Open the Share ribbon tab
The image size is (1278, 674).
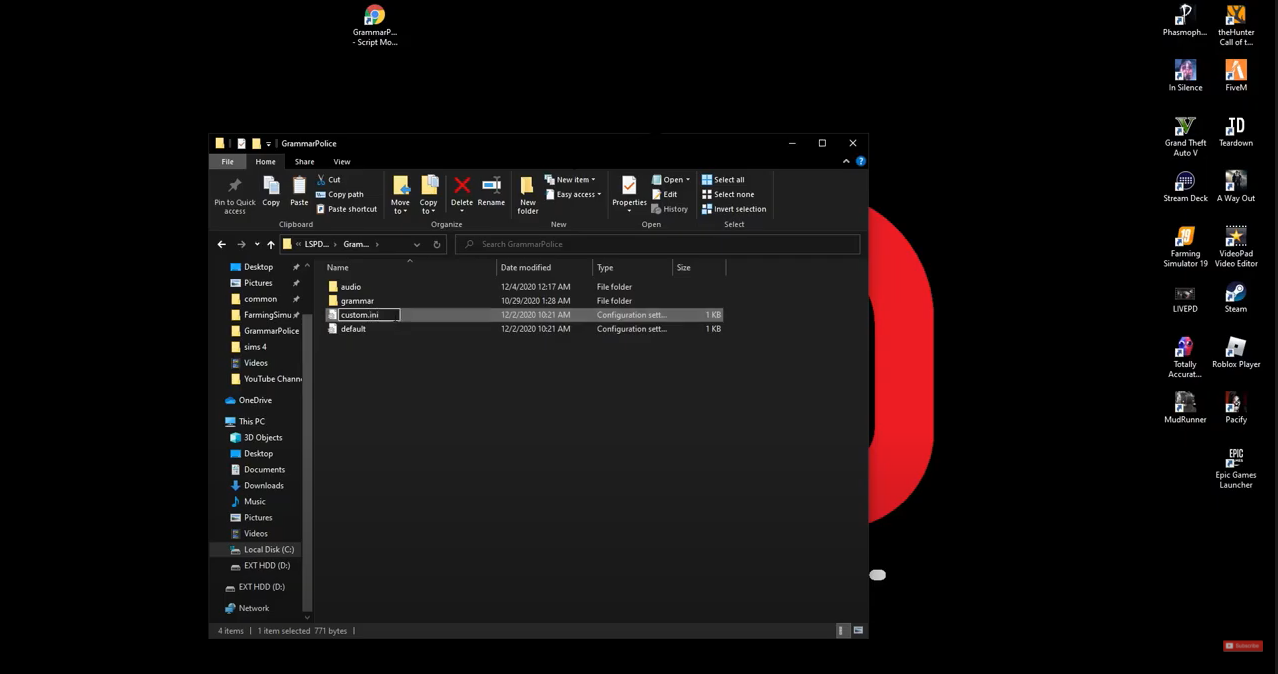coord(304,162)
